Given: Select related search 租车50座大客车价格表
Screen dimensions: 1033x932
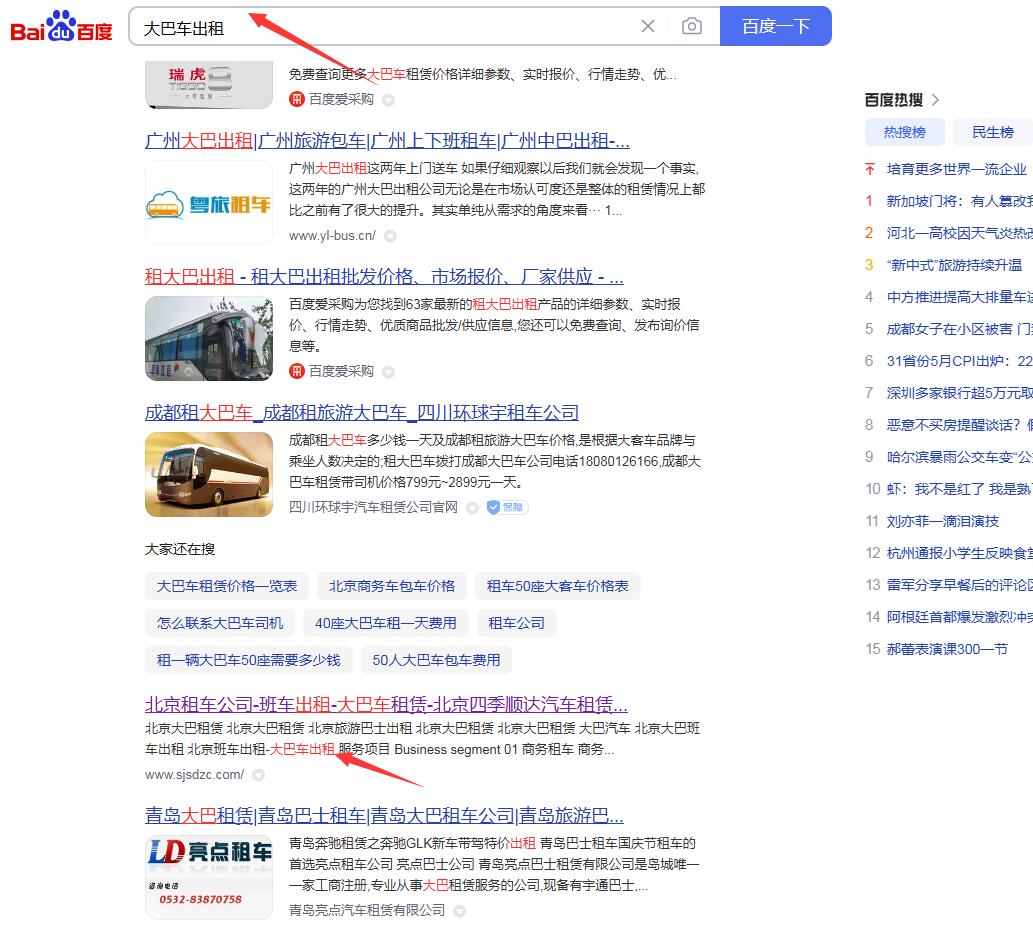Looking at the screenshot, I should coord(557,586).
